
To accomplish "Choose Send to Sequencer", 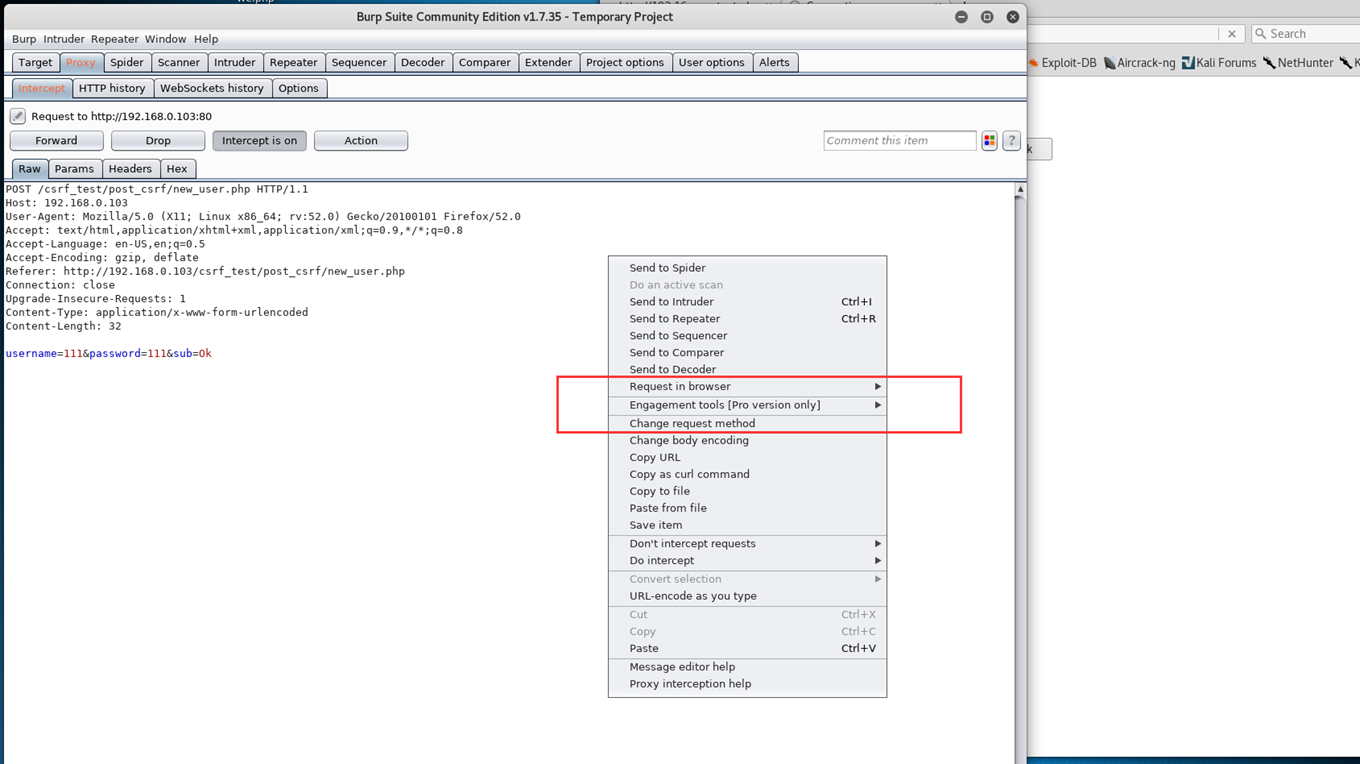I will click(747, 336).
